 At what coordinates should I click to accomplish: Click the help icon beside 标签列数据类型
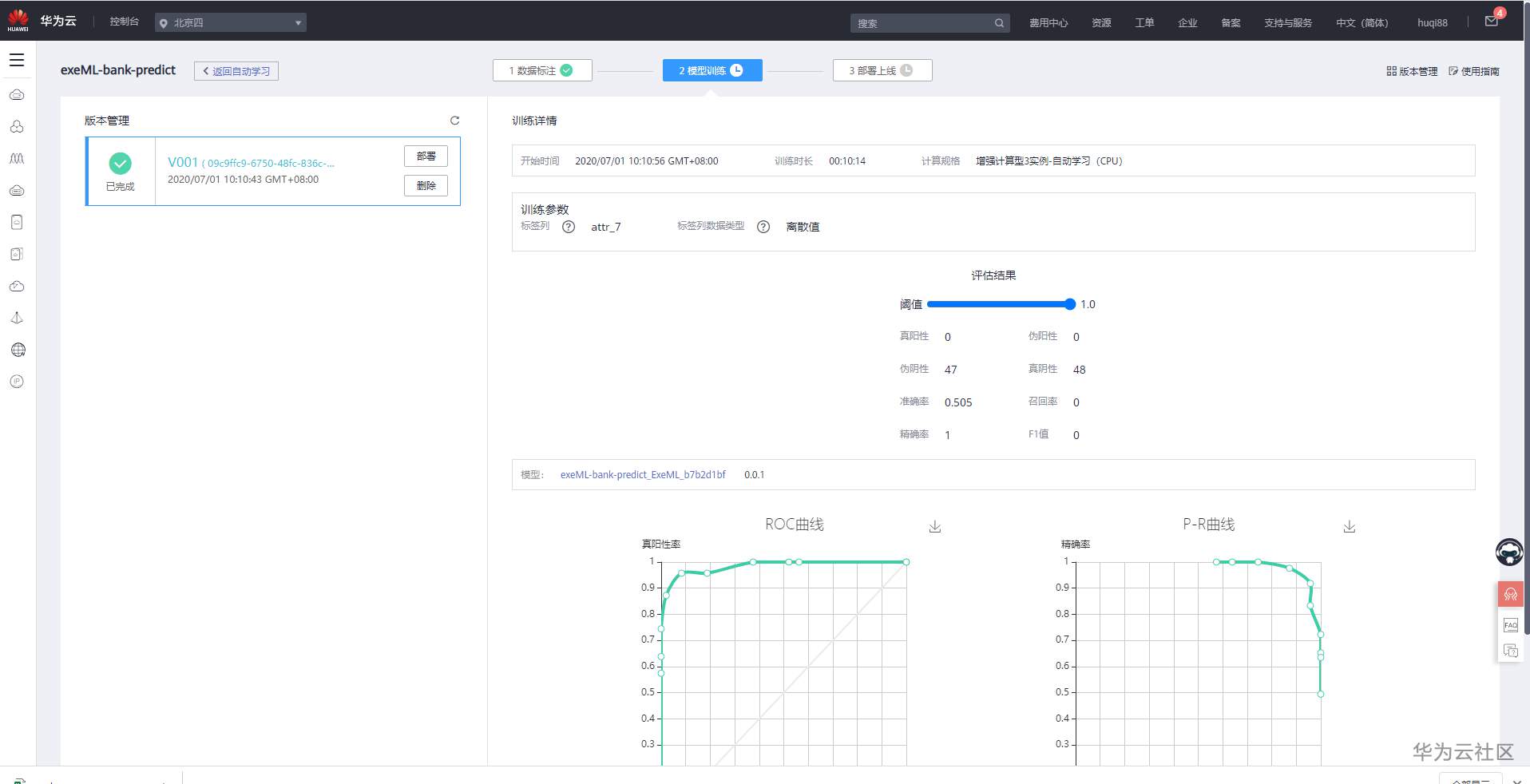click(763, 227)
